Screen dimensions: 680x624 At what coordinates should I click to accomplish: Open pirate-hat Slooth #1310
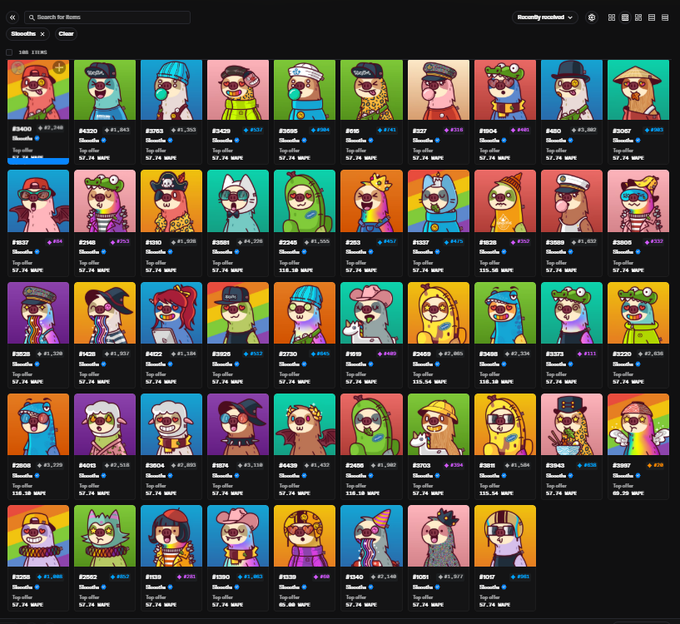point(171,201)
